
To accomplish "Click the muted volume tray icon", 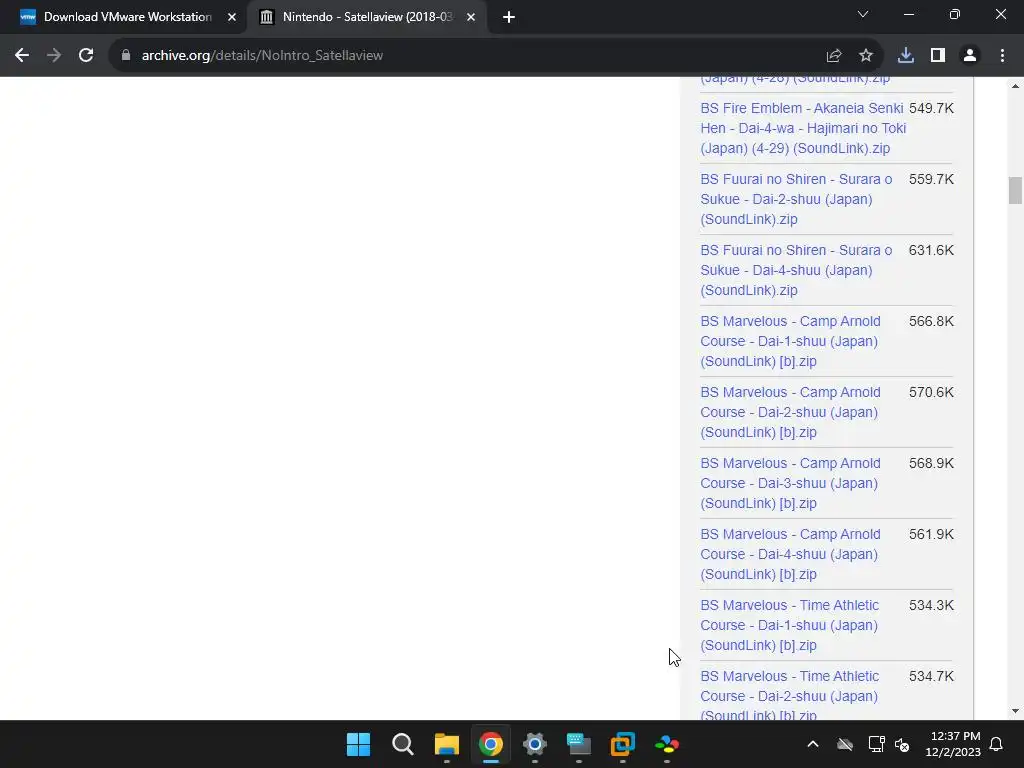I will click(902, 744).
